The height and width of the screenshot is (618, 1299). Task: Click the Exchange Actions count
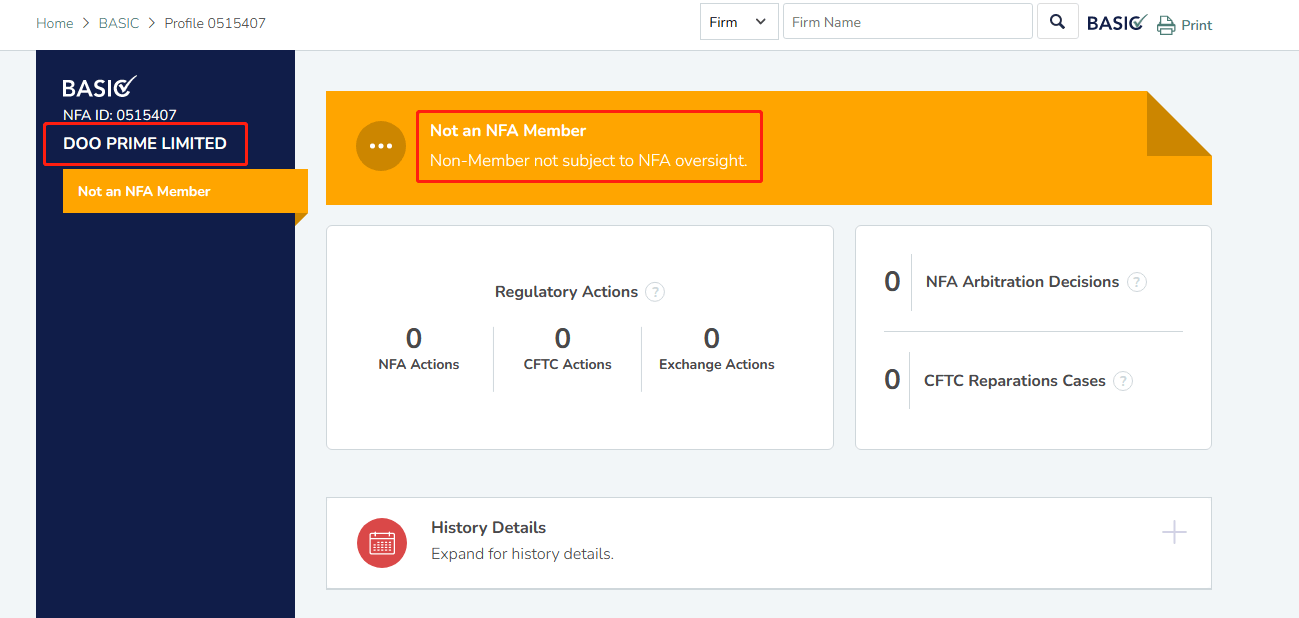(x=712, y=339)
